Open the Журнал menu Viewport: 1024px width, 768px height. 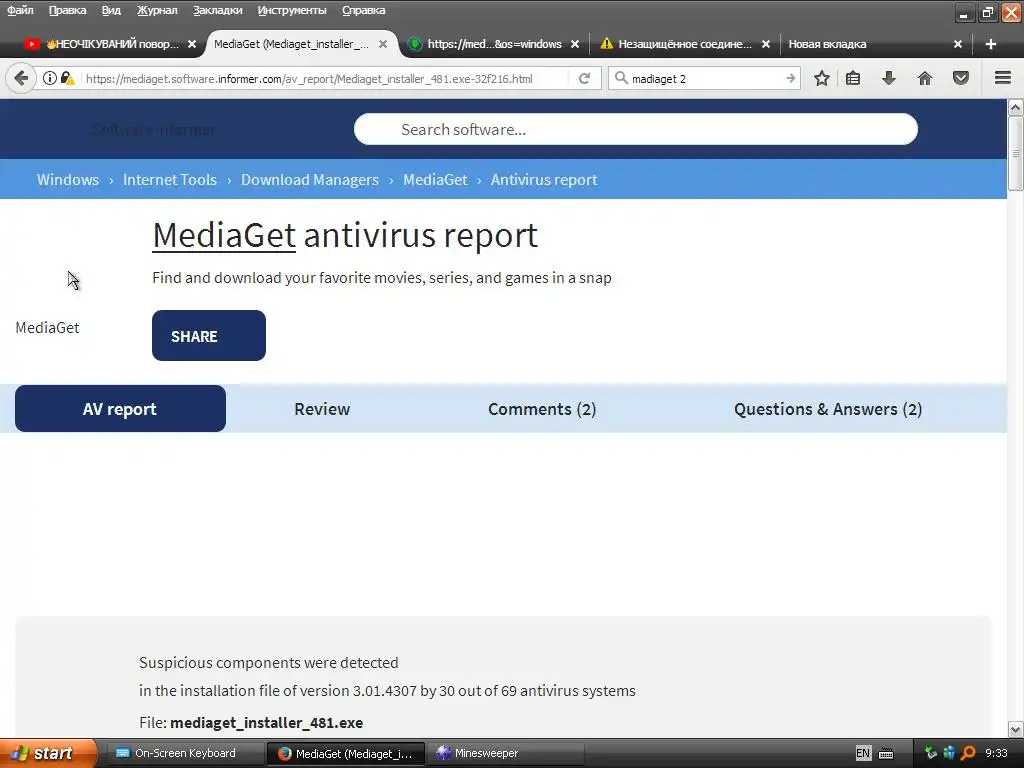(x=157, y=10)
